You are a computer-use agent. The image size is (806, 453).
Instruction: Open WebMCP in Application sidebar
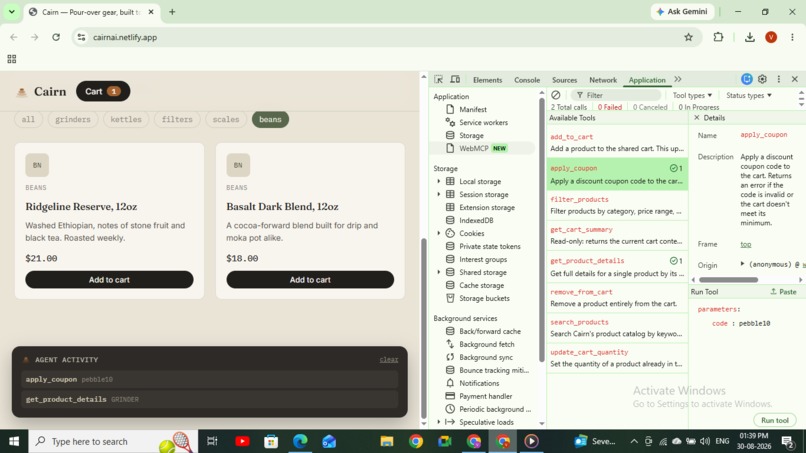coord(482,148)
